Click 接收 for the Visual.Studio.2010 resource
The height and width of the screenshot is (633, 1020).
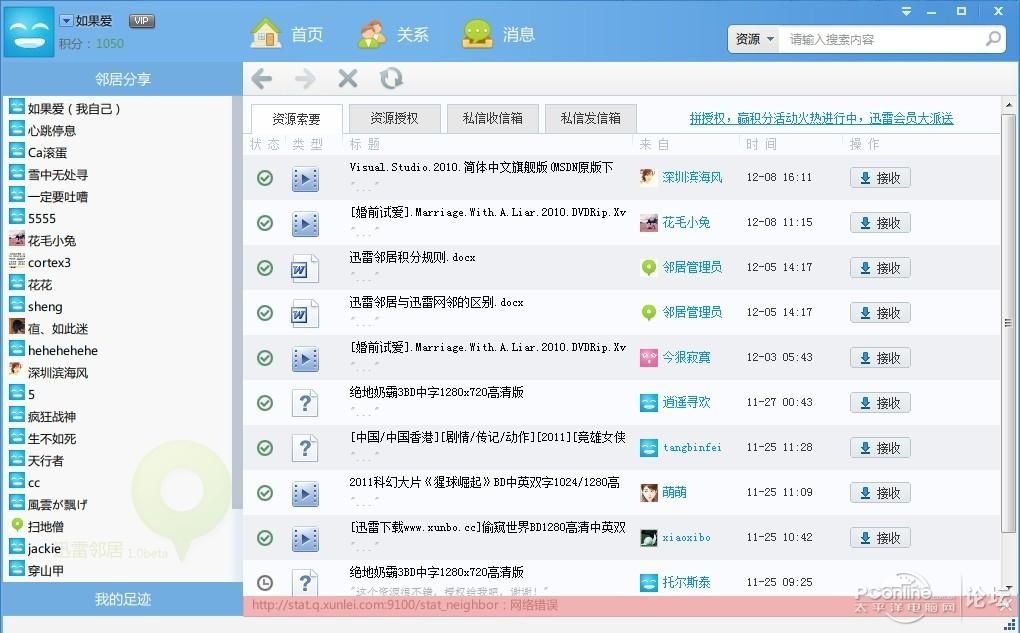click(x=880, y=178)
